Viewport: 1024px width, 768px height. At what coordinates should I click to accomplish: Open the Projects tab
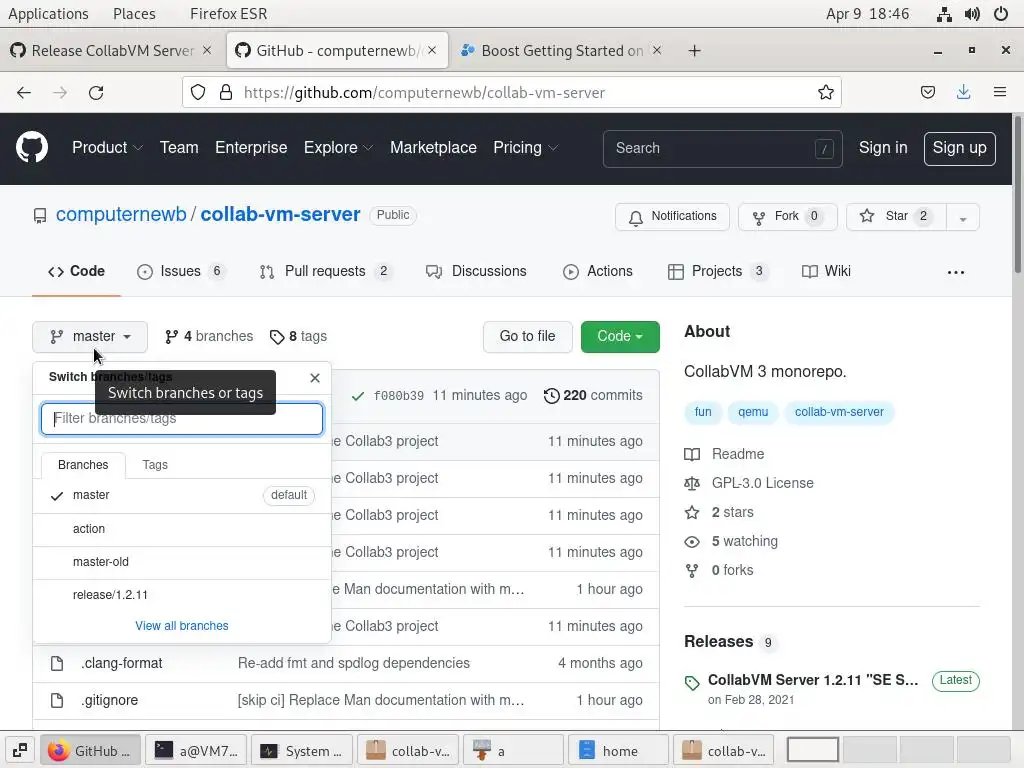[717, 272]
